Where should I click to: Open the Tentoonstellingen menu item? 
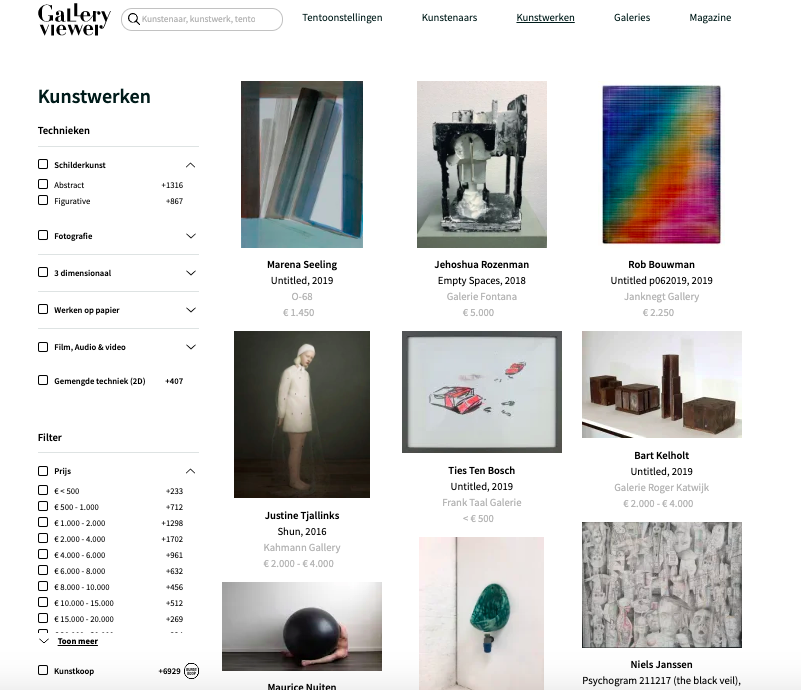tap(342, 18)
